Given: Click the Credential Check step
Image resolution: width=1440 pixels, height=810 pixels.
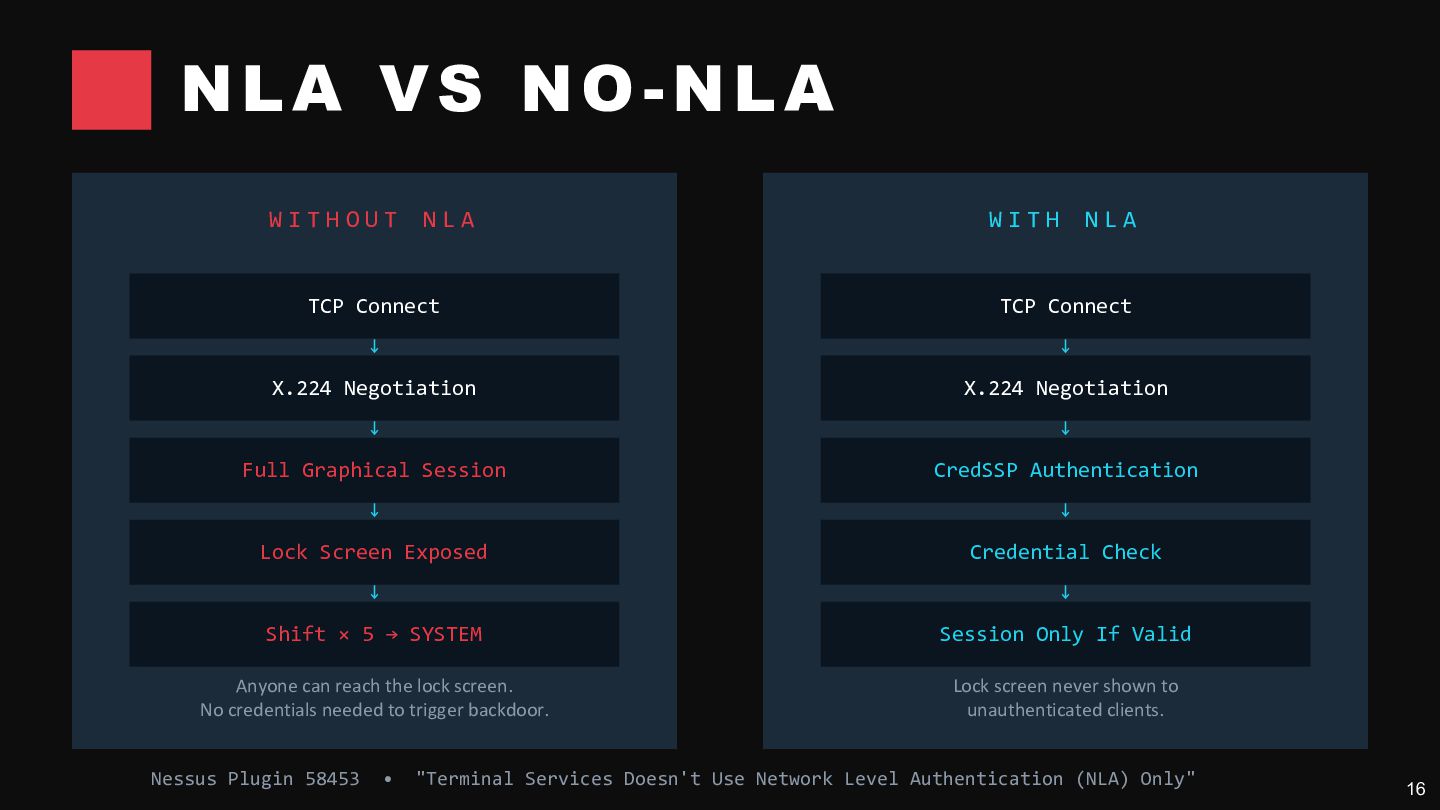Looking at the screenshot, I should (1065, 552).
